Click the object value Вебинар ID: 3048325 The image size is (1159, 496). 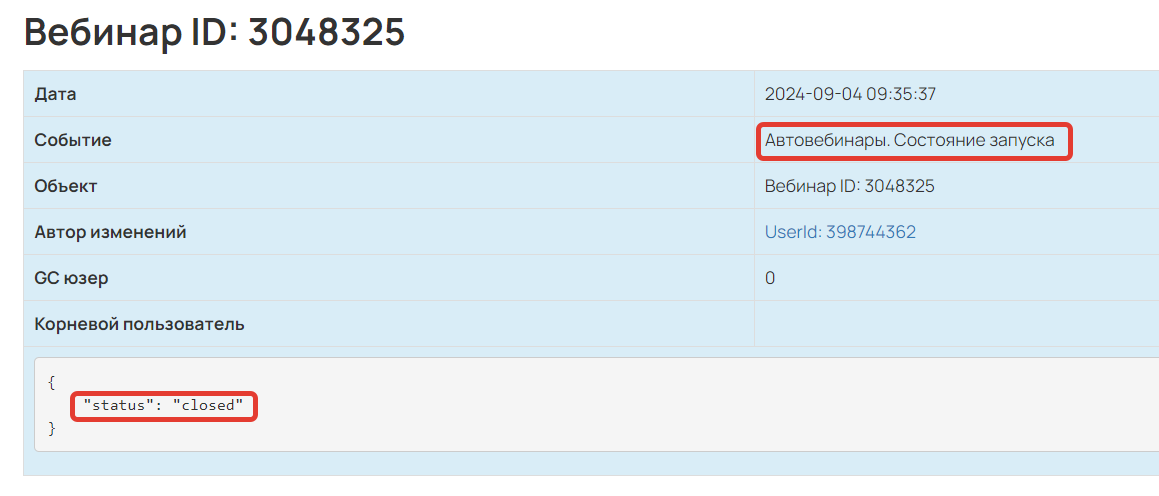click(850, 186)
